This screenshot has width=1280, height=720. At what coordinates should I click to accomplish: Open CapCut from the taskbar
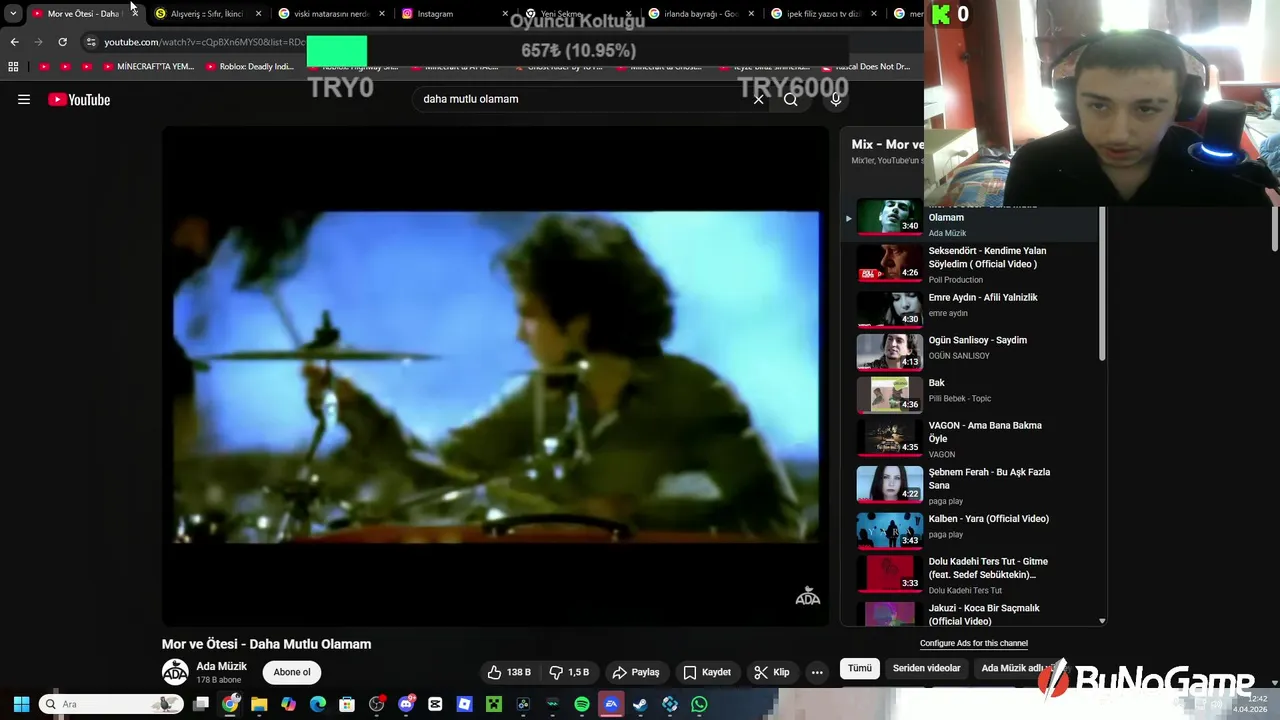[435, 704]
